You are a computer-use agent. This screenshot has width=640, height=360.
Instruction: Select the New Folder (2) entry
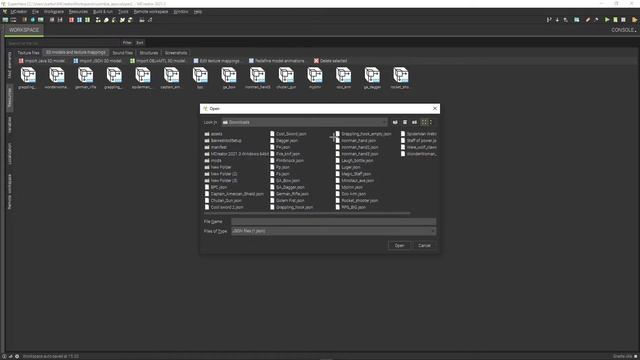[220, 174]
